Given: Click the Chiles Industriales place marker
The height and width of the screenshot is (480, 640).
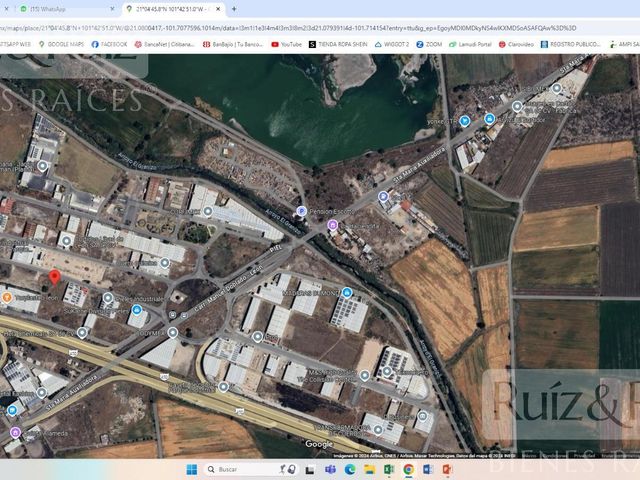Looking at the screenshot, I should 108,298.
